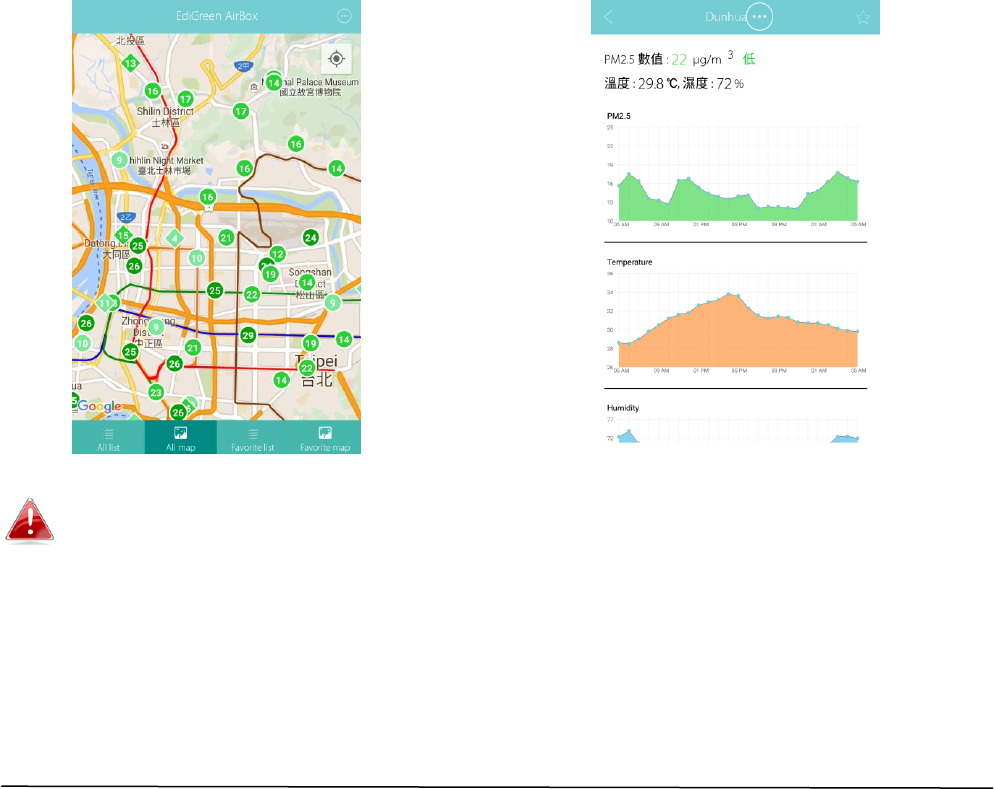Screen dimensions: 994x789
Task: Tap marker 9 beside Shilin Night Market
Action: (x=119, y=160)
